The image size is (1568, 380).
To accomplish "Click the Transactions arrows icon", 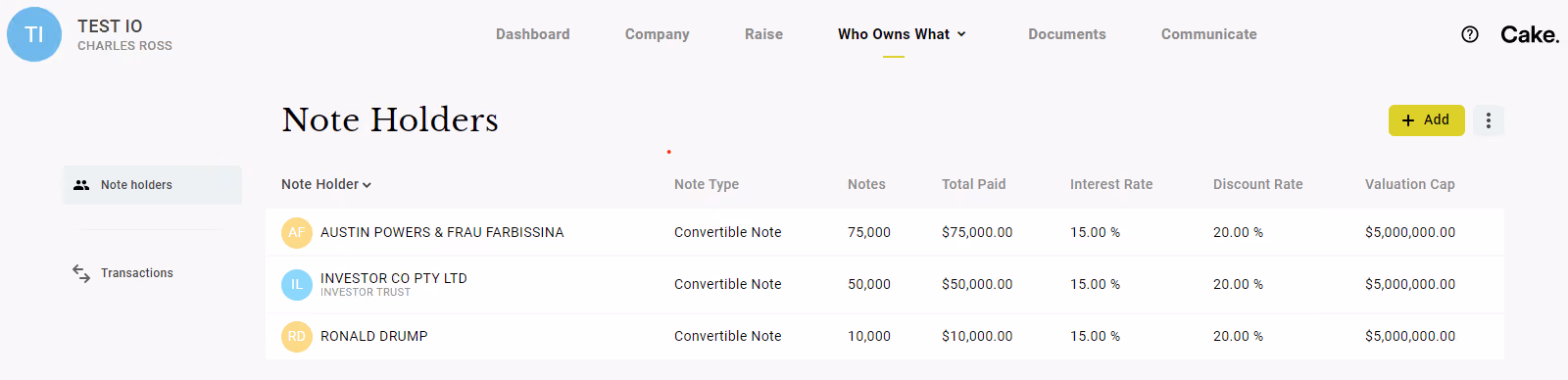I will (x=81, y=273).
